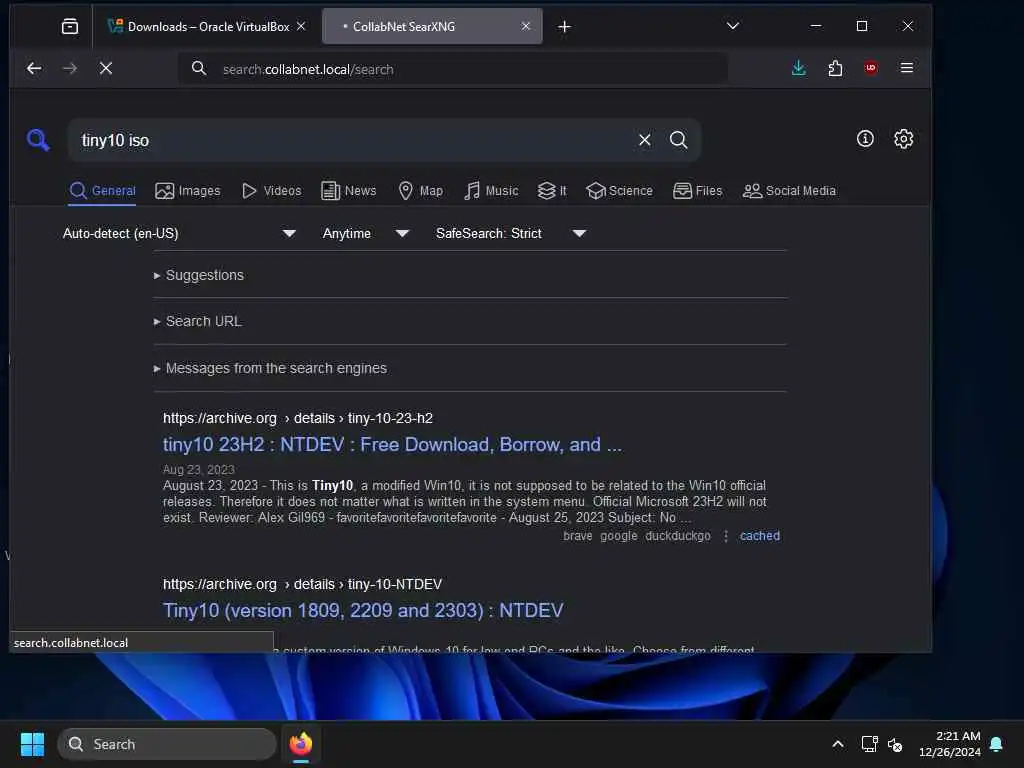Open the Firefox application menu
Image resolution: width=1024 pixels, height=768 pixels.
(906, 68)
